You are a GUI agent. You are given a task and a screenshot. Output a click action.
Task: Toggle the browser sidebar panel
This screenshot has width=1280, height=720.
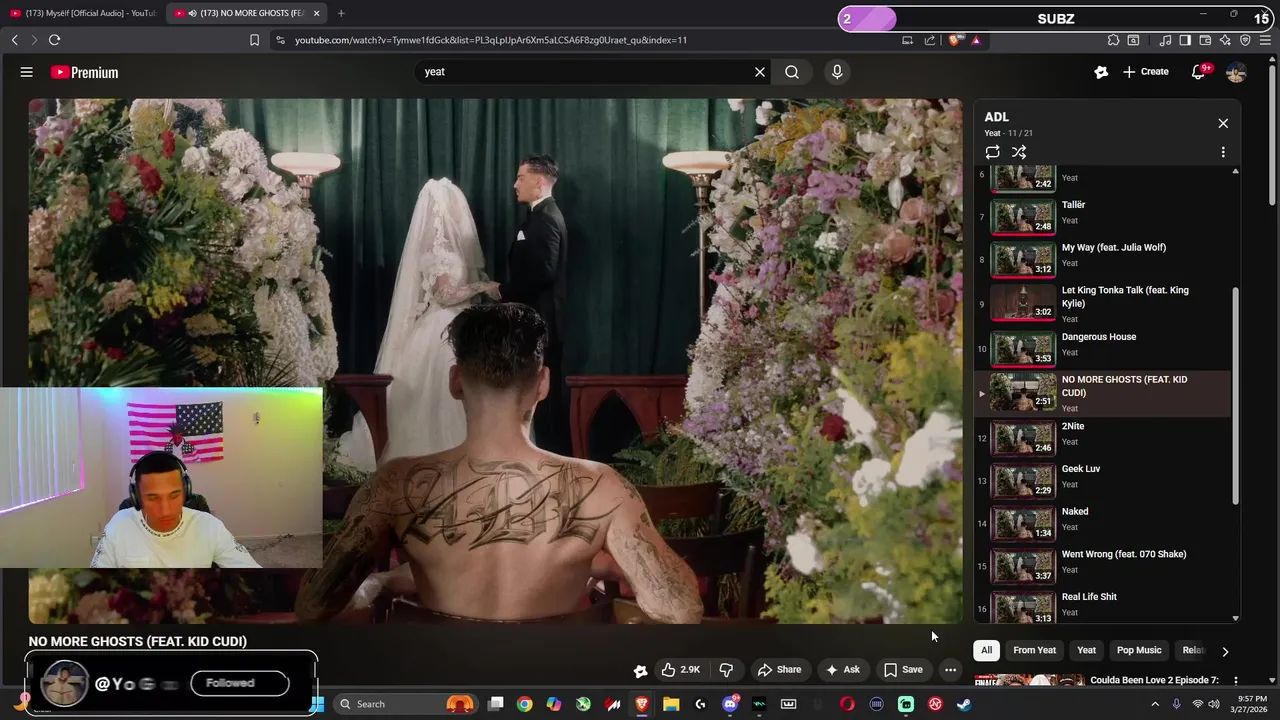pos(1185,40)
